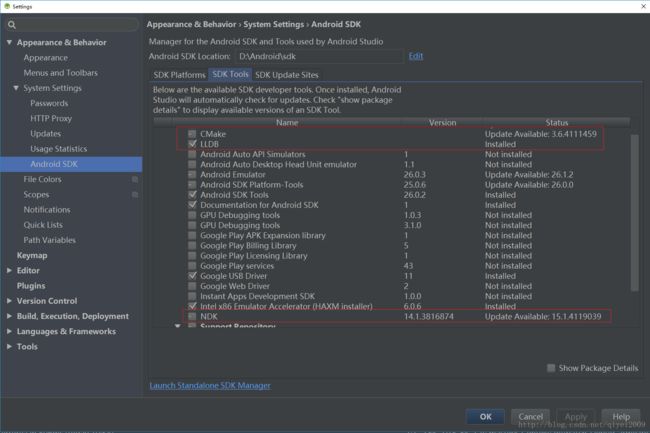650x433 pixels.
Task: Check Google Web Driver checkbox
Action: [x=192, y=286]
